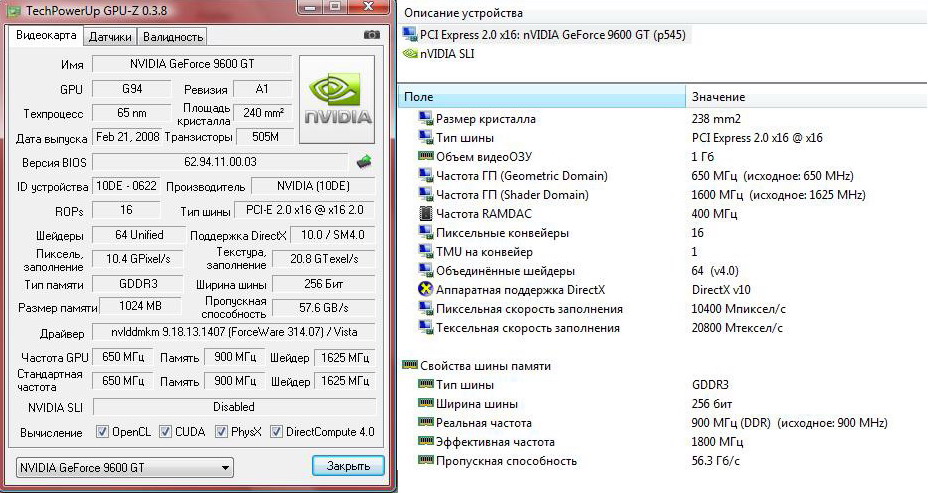Viewport: 928px width, 493px height.
Task: Click icon beside Тип шины under Свойства шины памяти
Action: 426,384
